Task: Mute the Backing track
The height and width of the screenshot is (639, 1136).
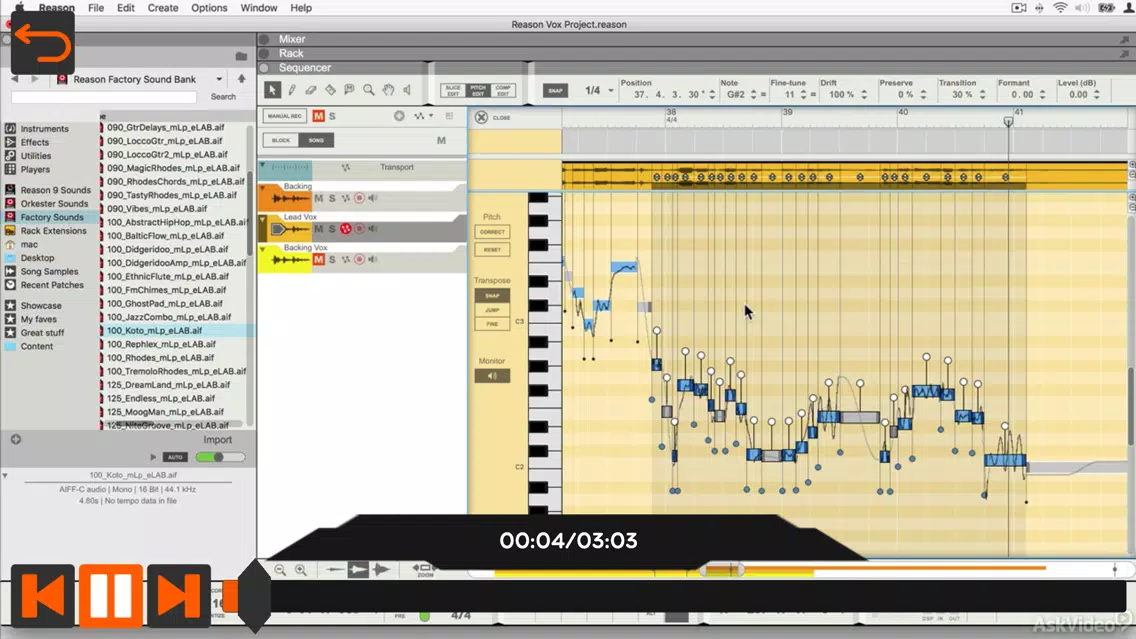Action: (318, 198)
